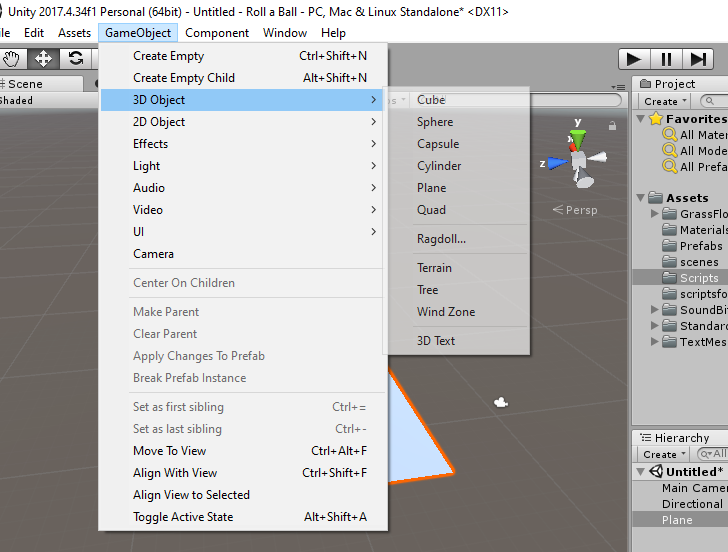Select Plane in the Hierarchy
This screenshot has width=728, height=552.
[680, 520]
